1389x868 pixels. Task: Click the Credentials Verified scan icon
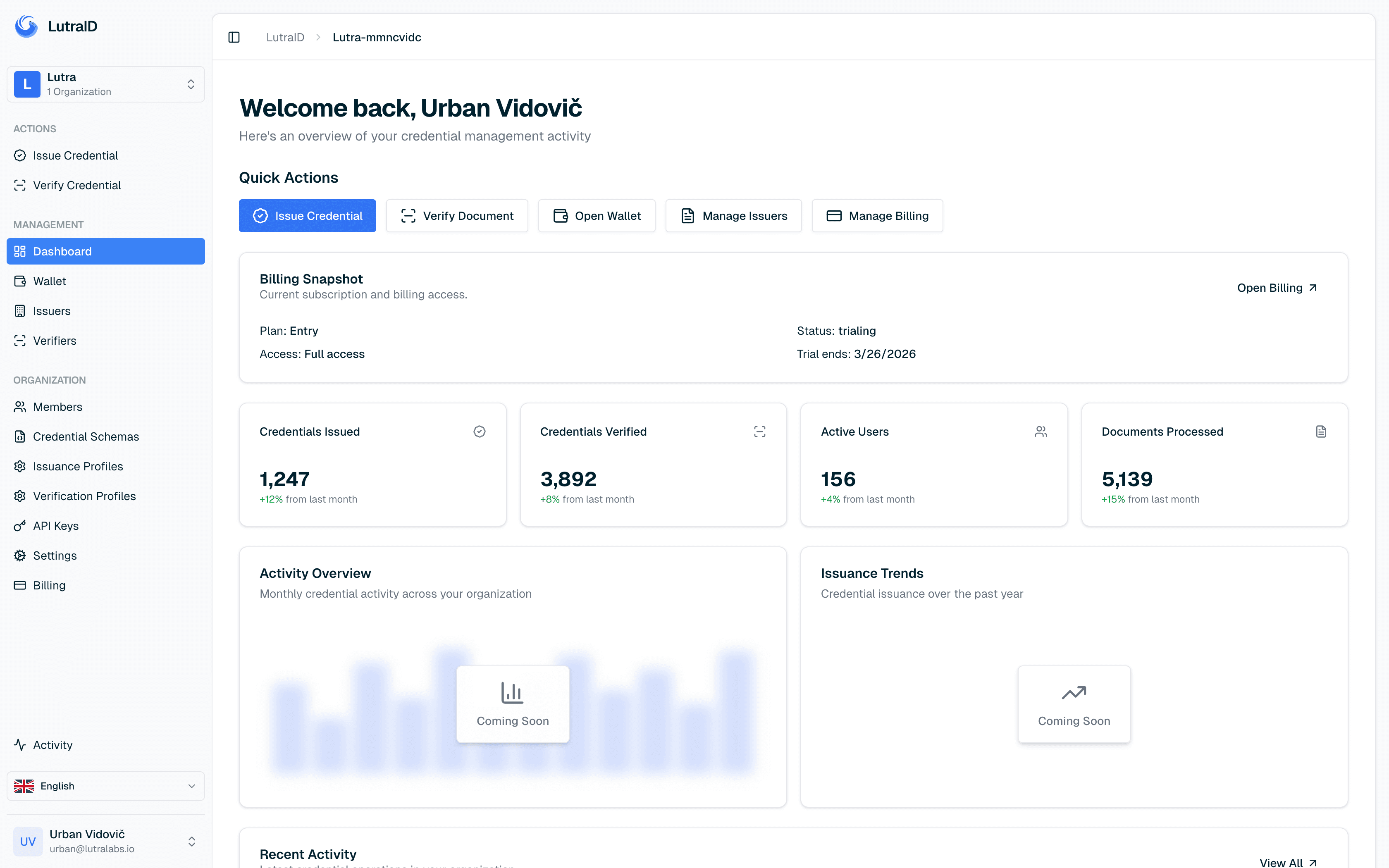click(759, 432)
